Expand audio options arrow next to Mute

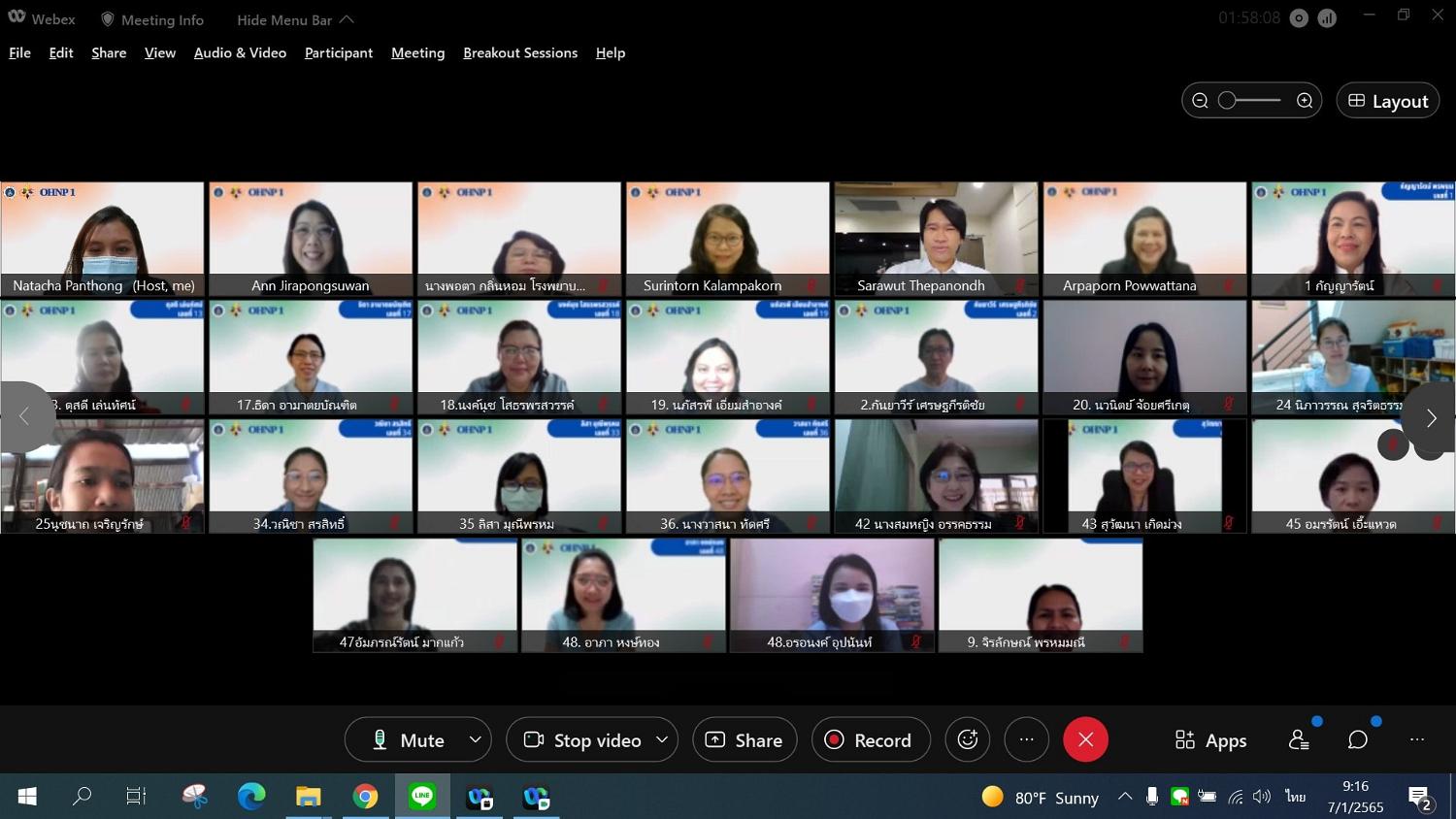(475, 739)
